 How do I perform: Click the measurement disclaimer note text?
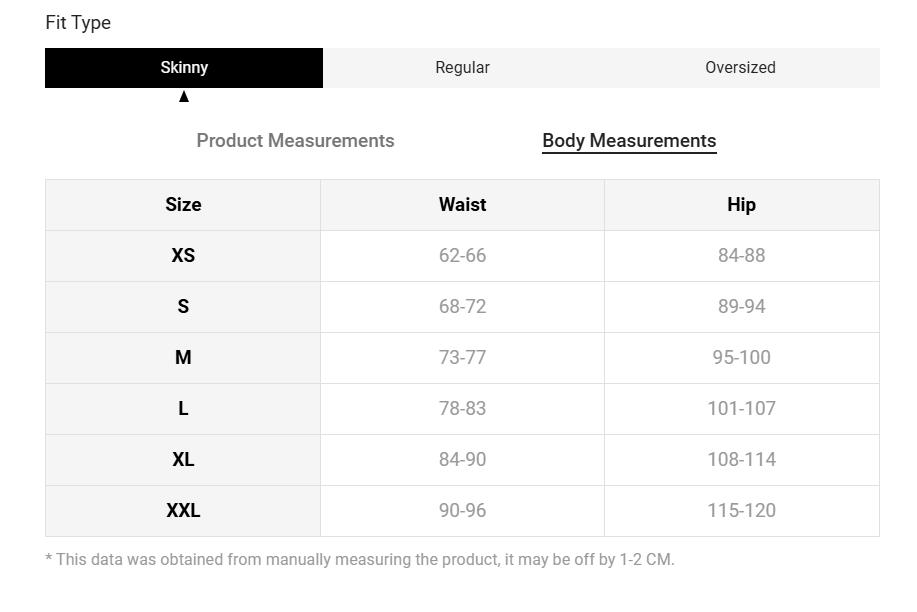pos(359,559)
